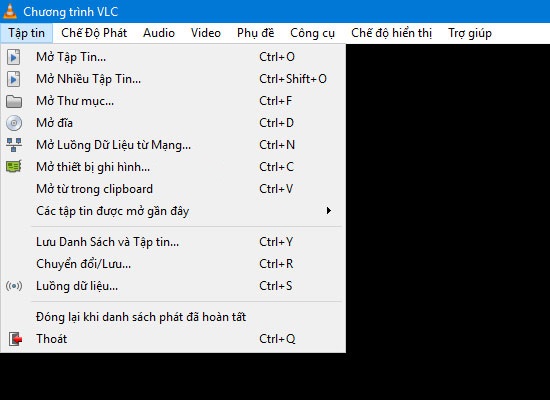Choose Lưu Danh Sách và Tập tin...
Image resolution: width=550 pixels, height=400 pixels.
(x=173, y=242)
